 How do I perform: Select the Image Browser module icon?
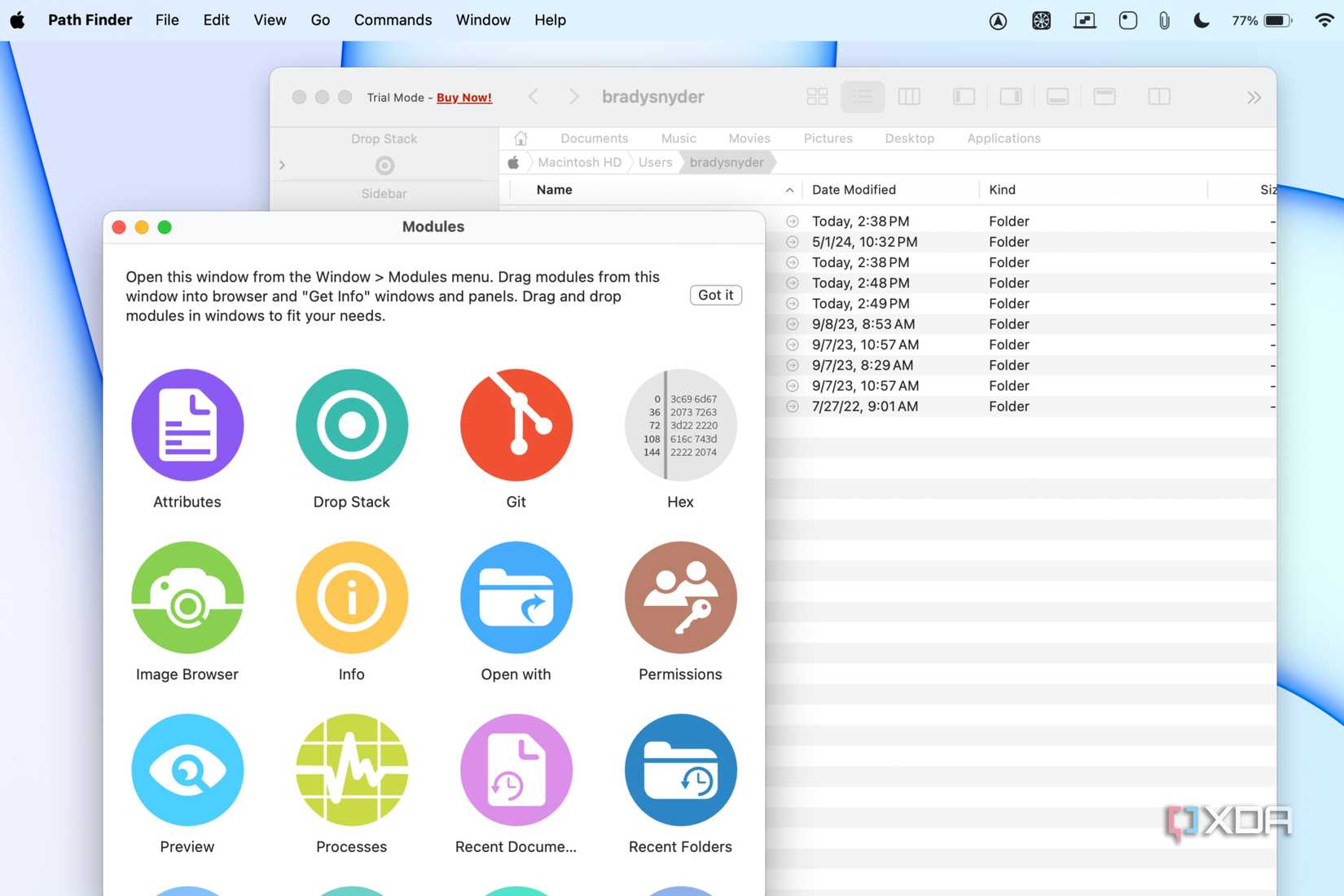(x=187, y=598)
